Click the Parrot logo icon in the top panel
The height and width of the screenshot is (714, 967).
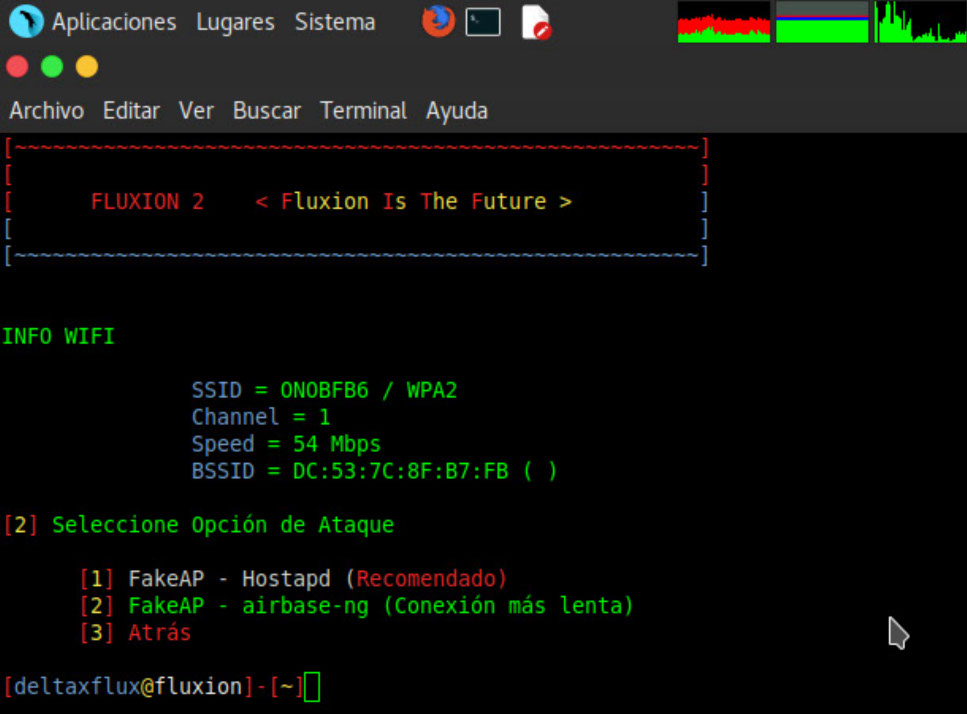[25, 22]
